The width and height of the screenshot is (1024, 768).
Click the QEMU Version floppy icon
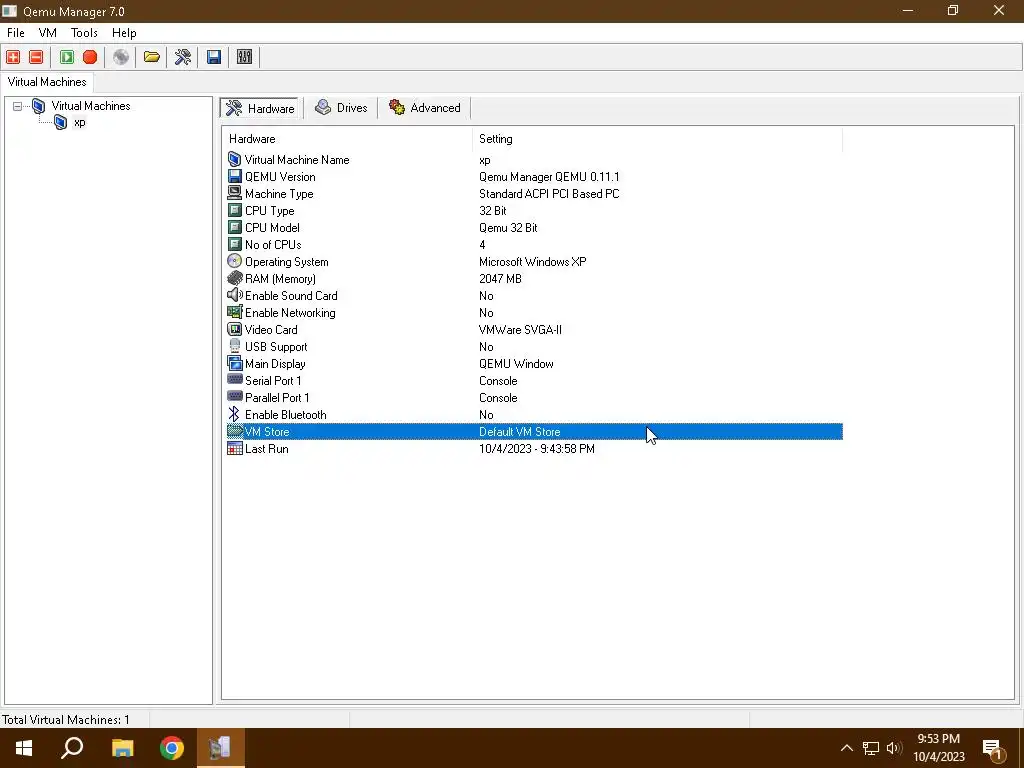pos(234,176)
